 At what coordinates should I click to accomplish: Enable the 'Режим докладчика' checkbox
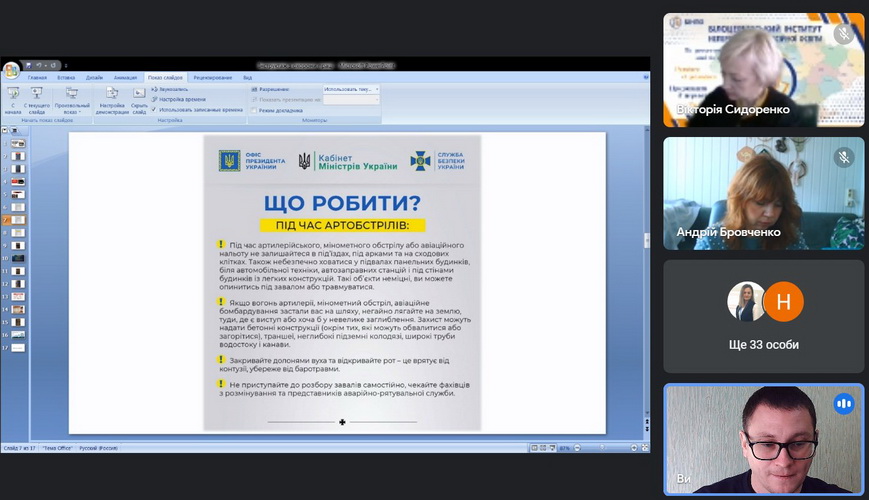[x=254, y=110]
